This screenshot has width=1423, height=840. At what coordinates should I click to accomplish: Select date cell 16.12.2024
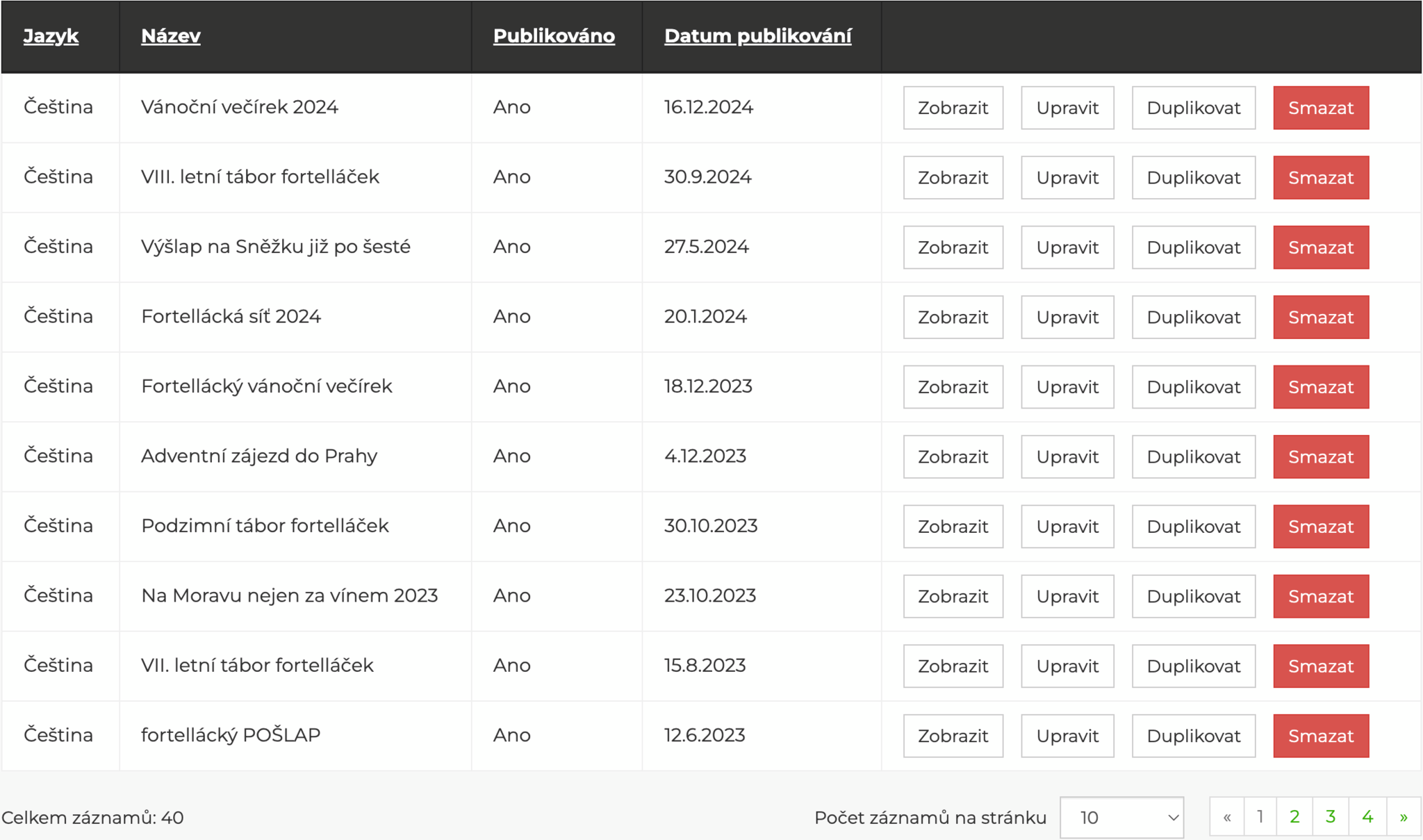pyautogui.click(x=709, y=107)
